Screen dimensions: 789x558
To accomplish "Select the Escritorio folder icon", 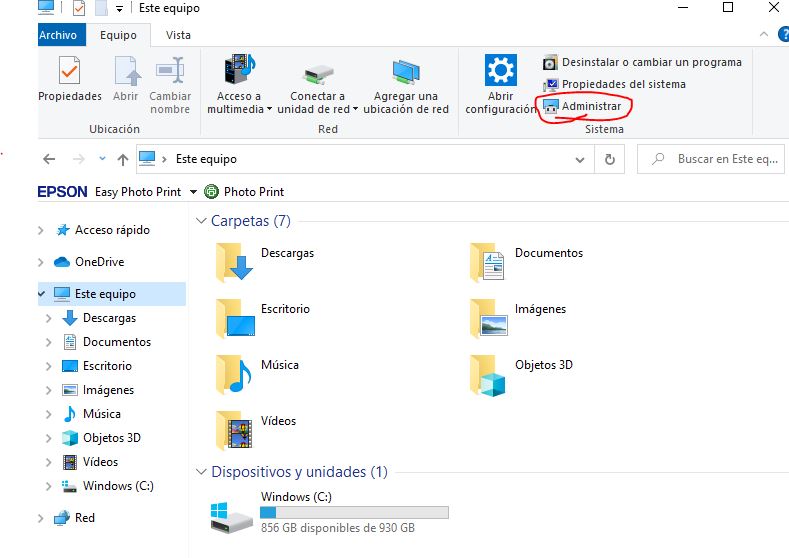I will pos(235,318).
